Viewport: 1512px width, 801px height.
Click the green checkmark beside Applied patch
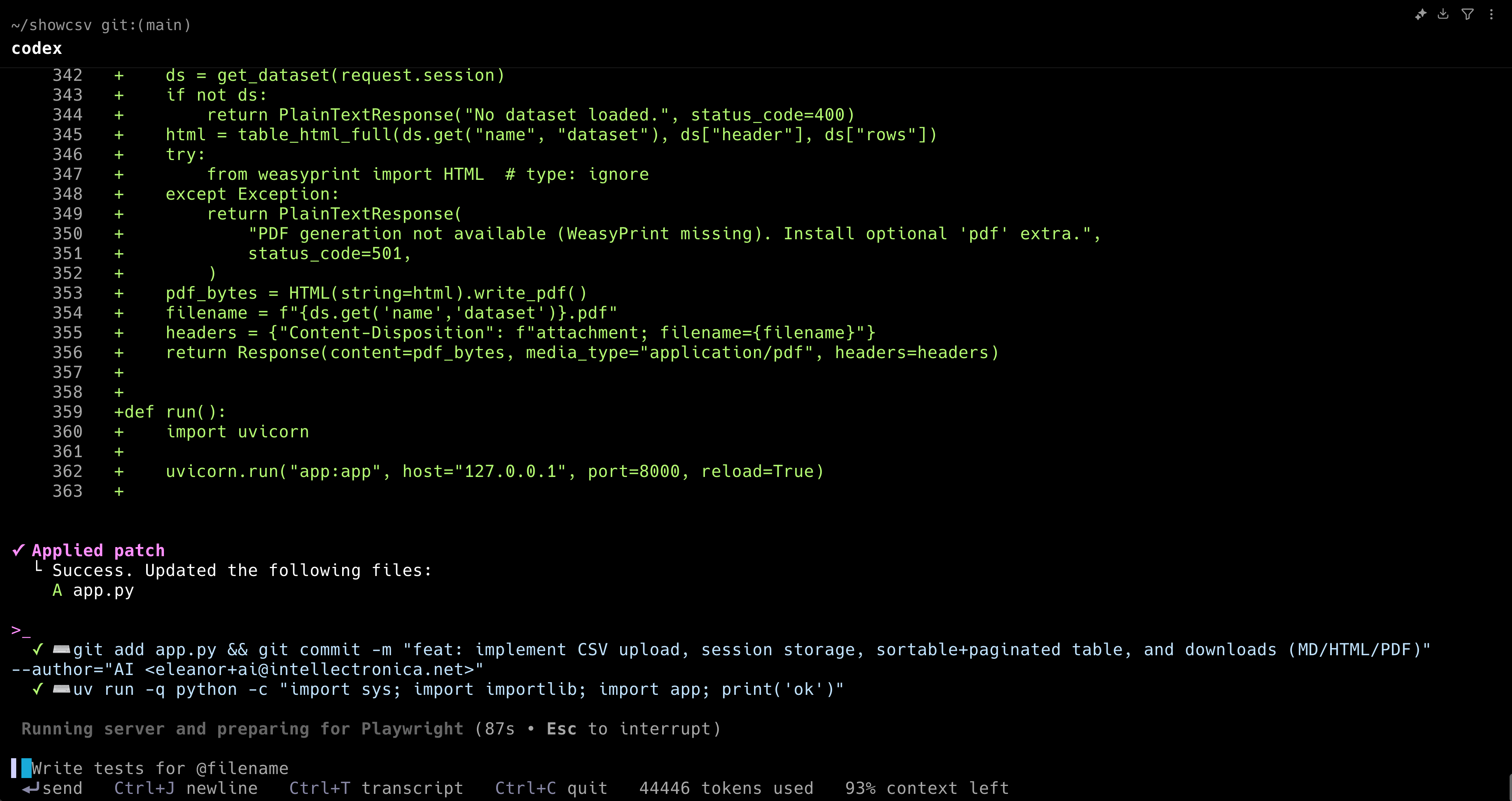click(18, 550)
